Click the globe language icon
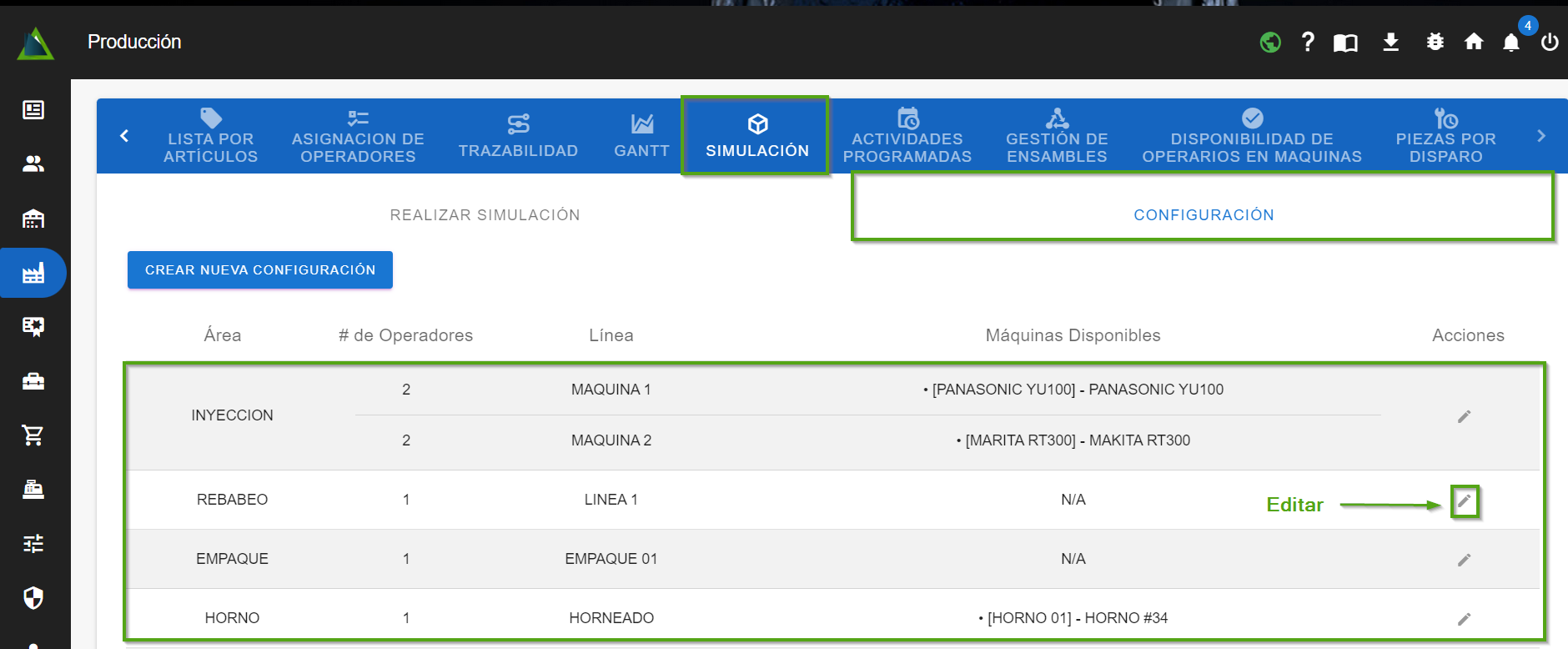 tap(1270, 42)
